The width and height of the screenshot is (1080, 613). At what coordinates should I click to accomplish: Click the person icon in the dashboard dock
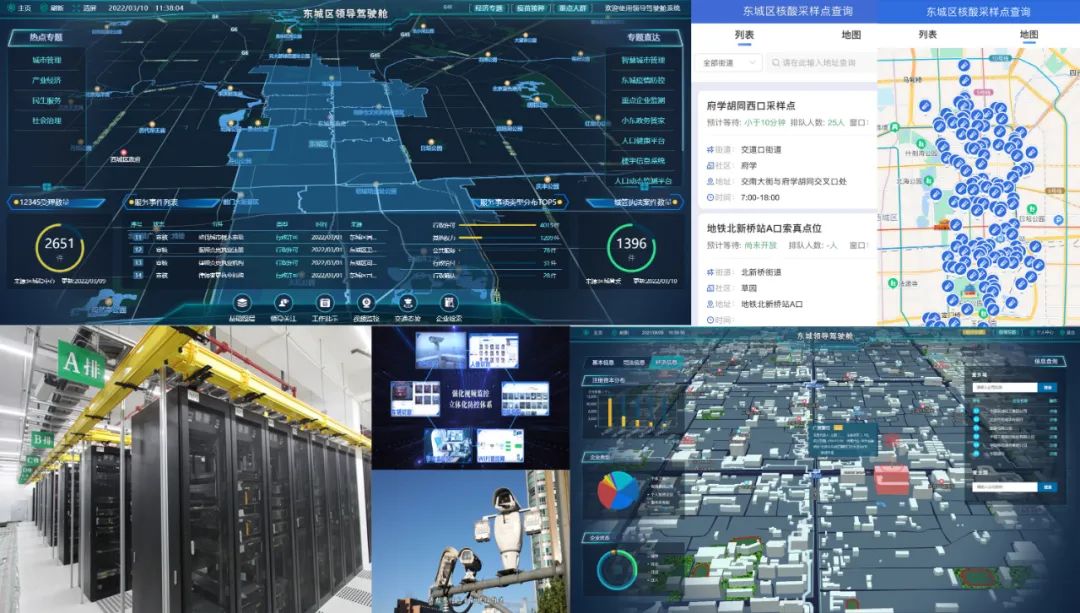click(283, 303)
